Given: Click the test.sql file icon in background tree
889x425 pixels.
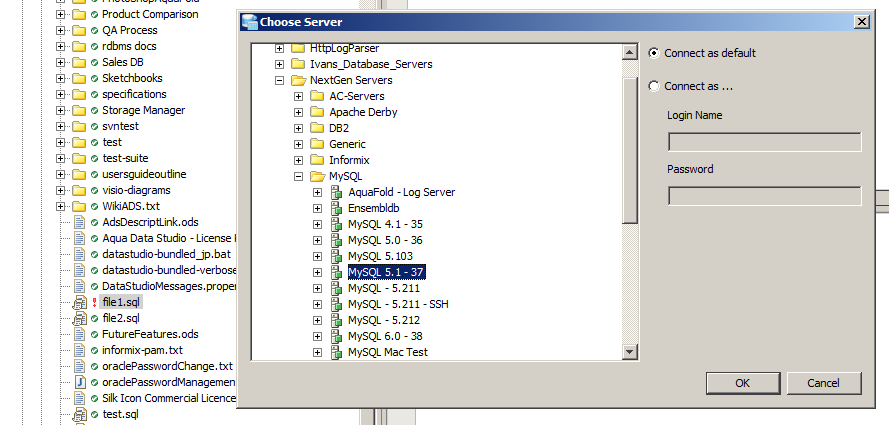Looking at the screenshot, I should (x=80, y=414).
